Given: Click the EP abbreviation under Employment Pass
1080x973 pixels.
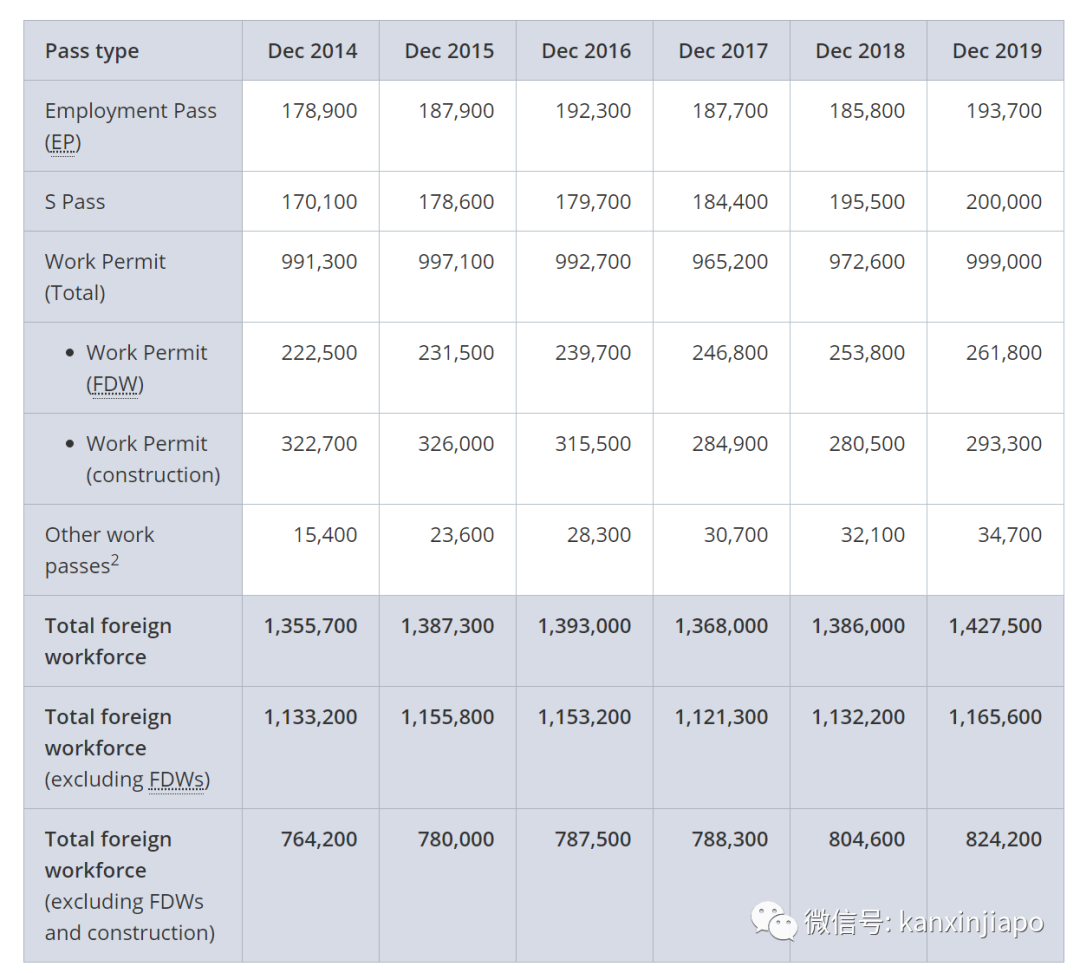Looking at the screenshot, I should [63, 143].
